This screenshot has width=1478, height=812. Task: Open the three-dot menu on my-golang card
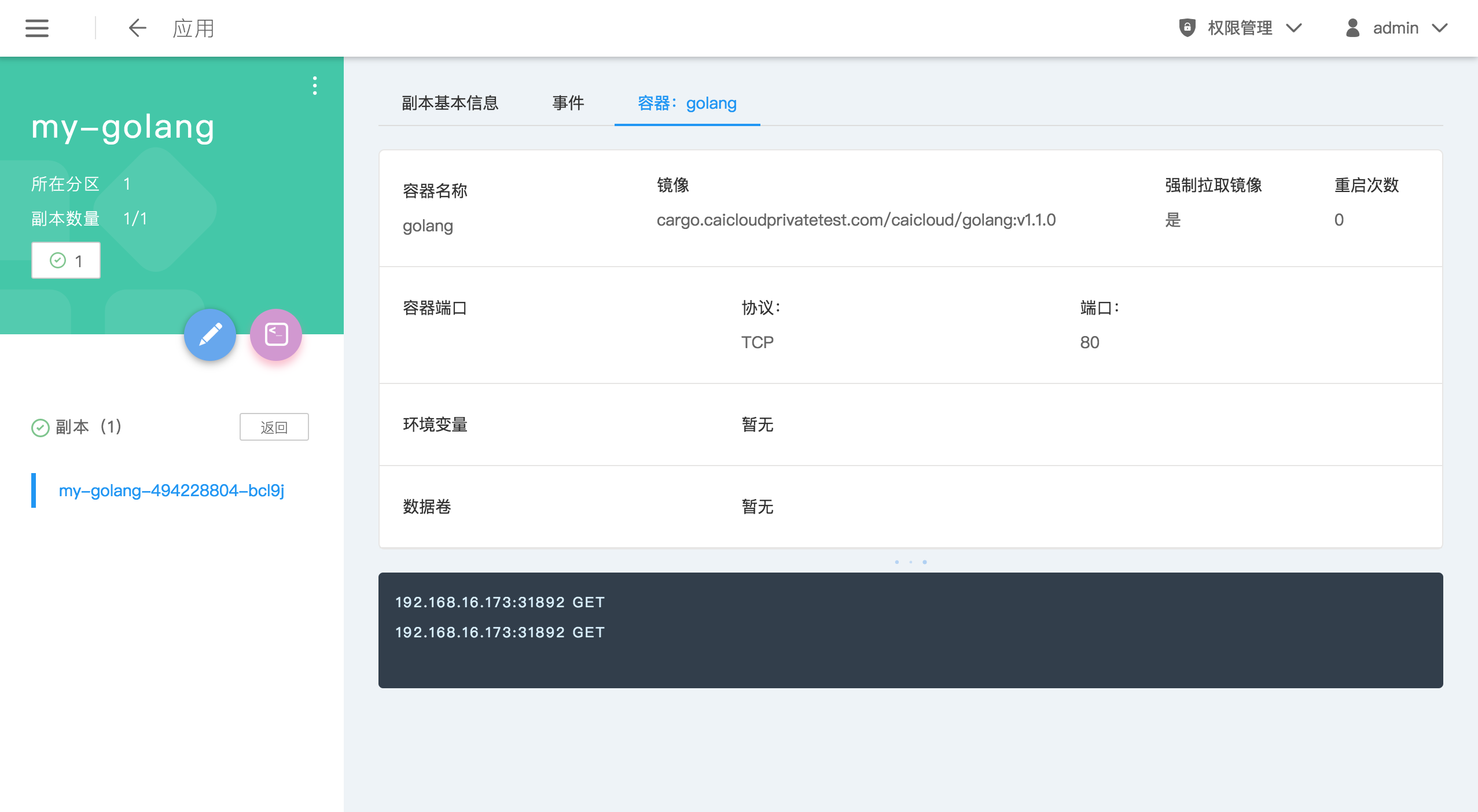[x=315, y=86]
